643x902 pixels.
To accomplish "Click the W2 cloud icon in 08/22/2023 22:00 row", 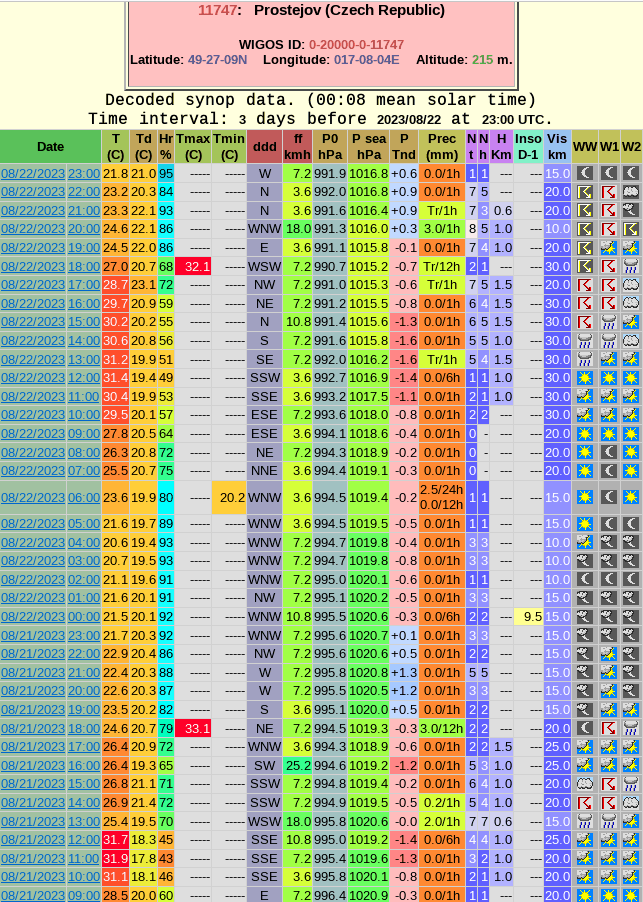I will (x=631, y=192).
